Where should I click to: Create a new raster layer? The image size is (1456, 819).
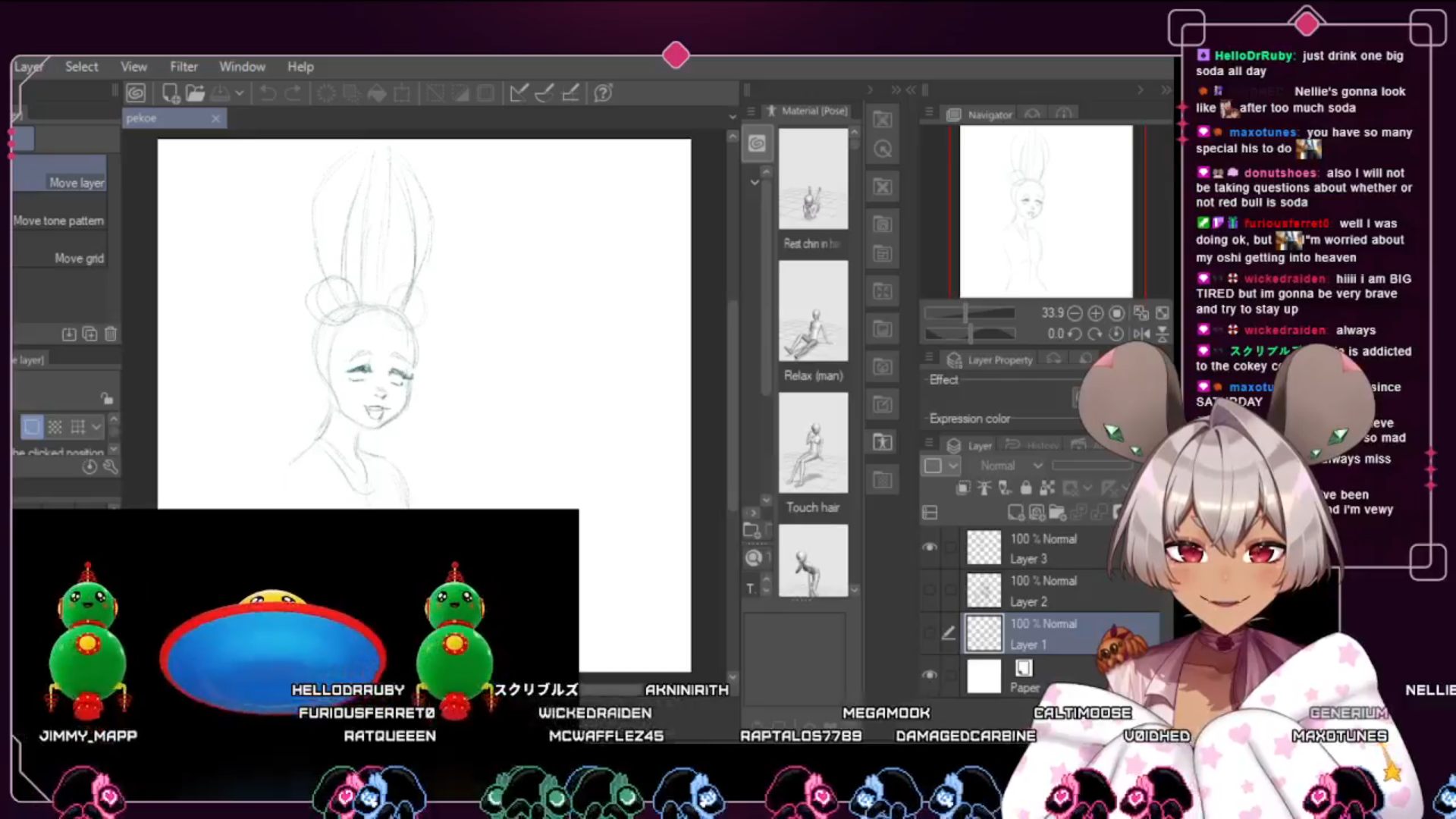coord(1016,513)
